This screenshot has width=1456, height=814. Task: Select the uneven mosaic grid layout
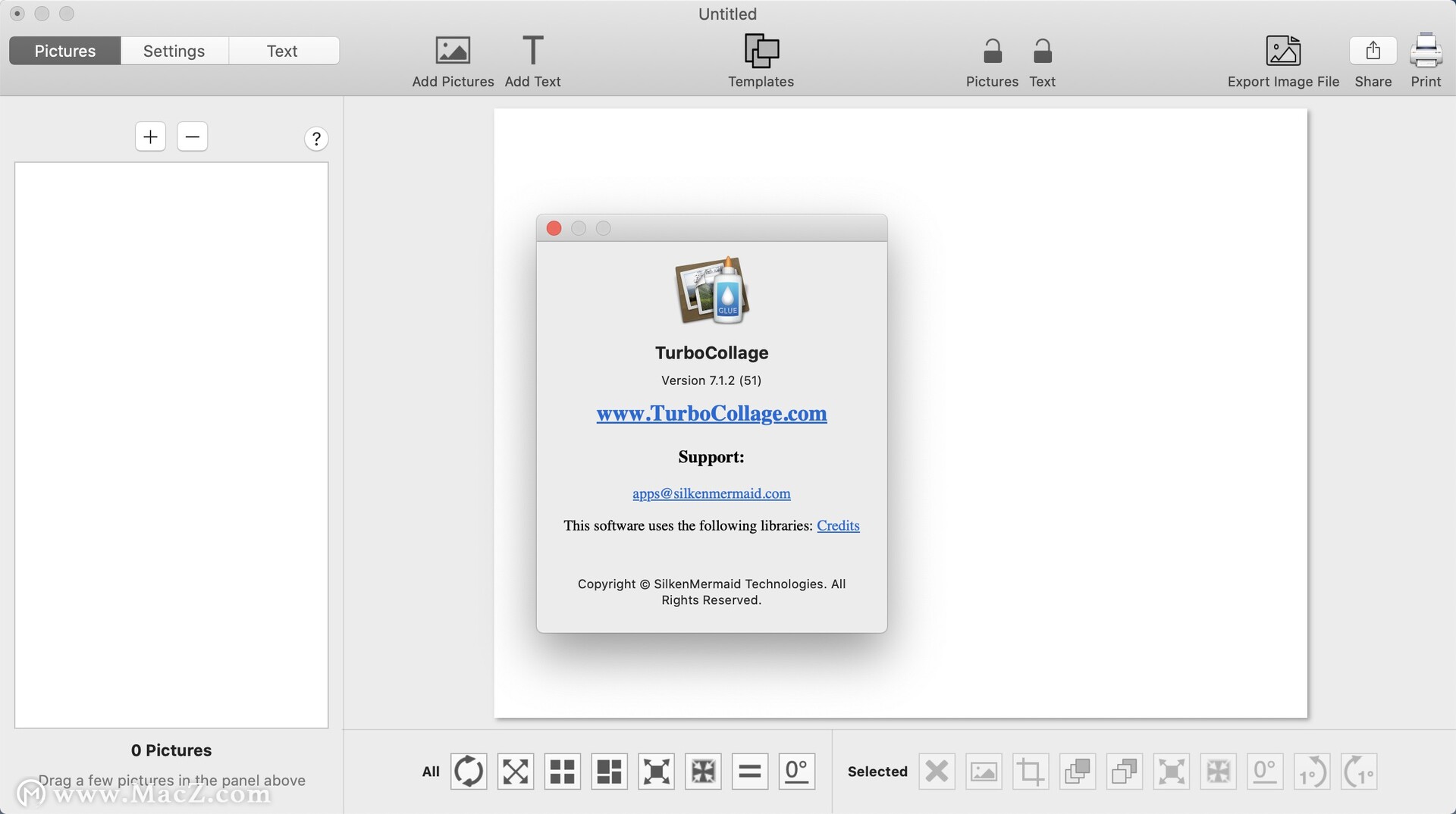(610, 772)
